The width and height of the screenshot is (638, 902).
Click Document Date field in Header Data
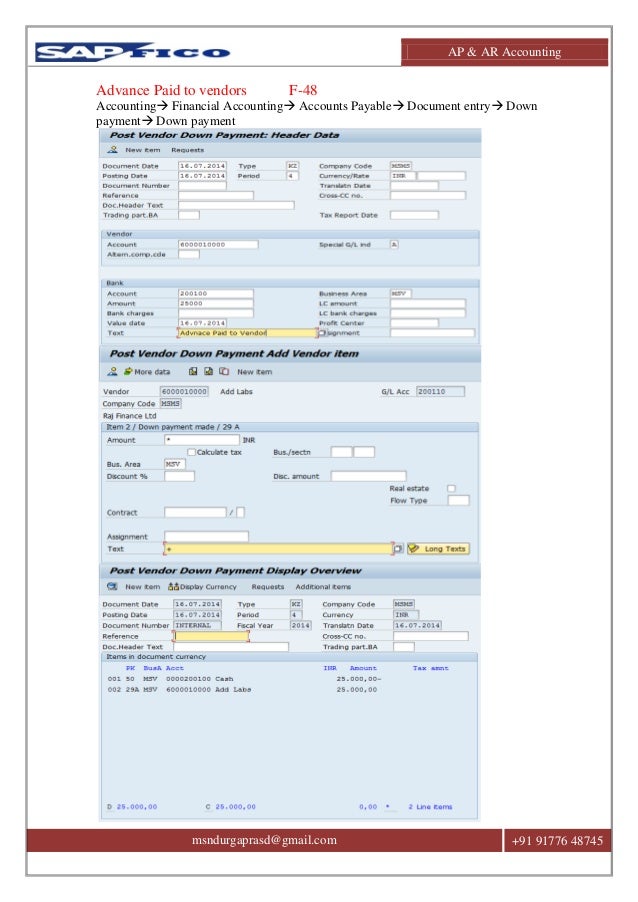point(203,166)
